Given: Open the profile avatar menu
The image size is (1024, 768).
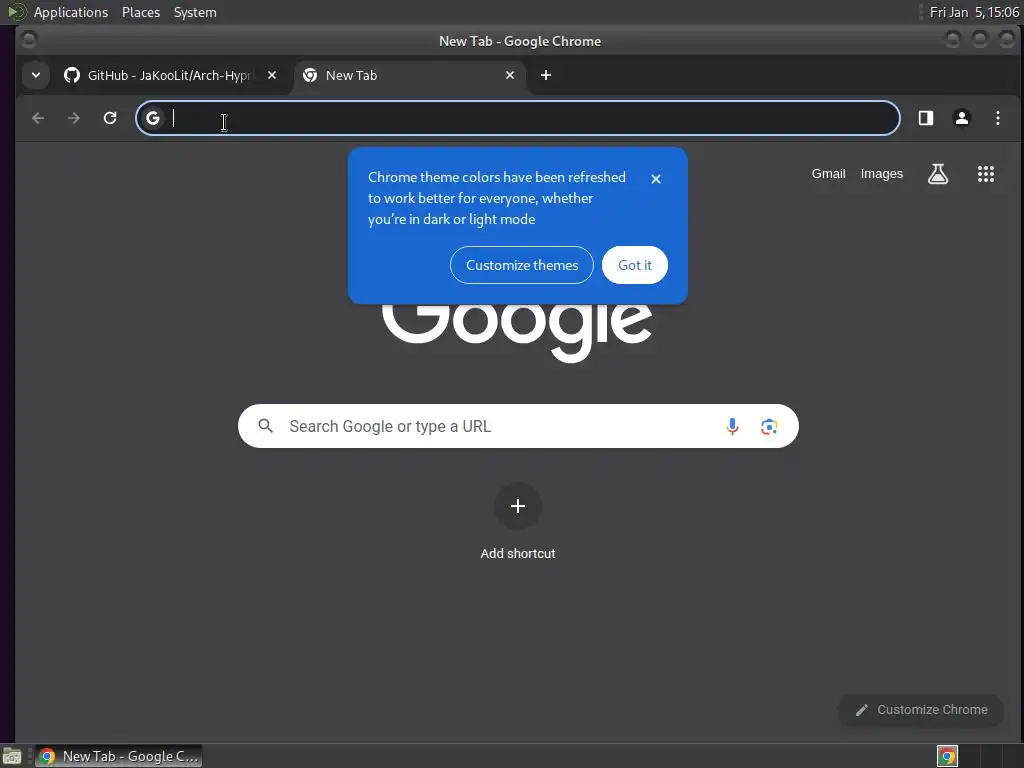Looking at the screenshot, I should click(x=961, y=118).
